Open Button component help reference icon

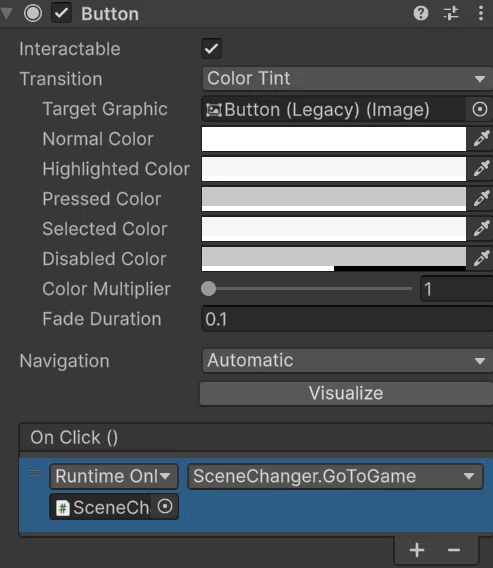(x=421, y=14)
